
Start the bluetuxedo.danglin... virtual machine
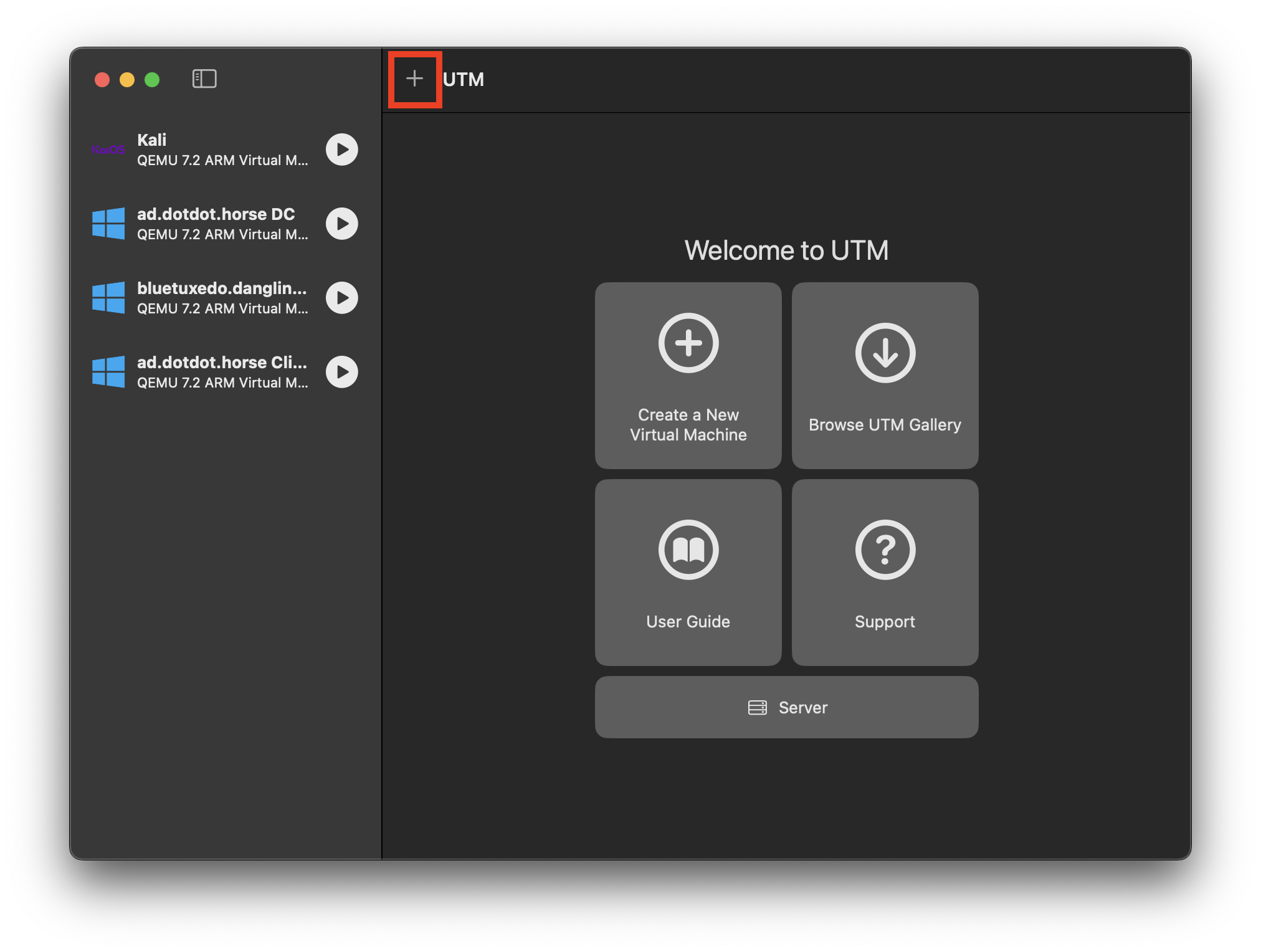point(344,296)
